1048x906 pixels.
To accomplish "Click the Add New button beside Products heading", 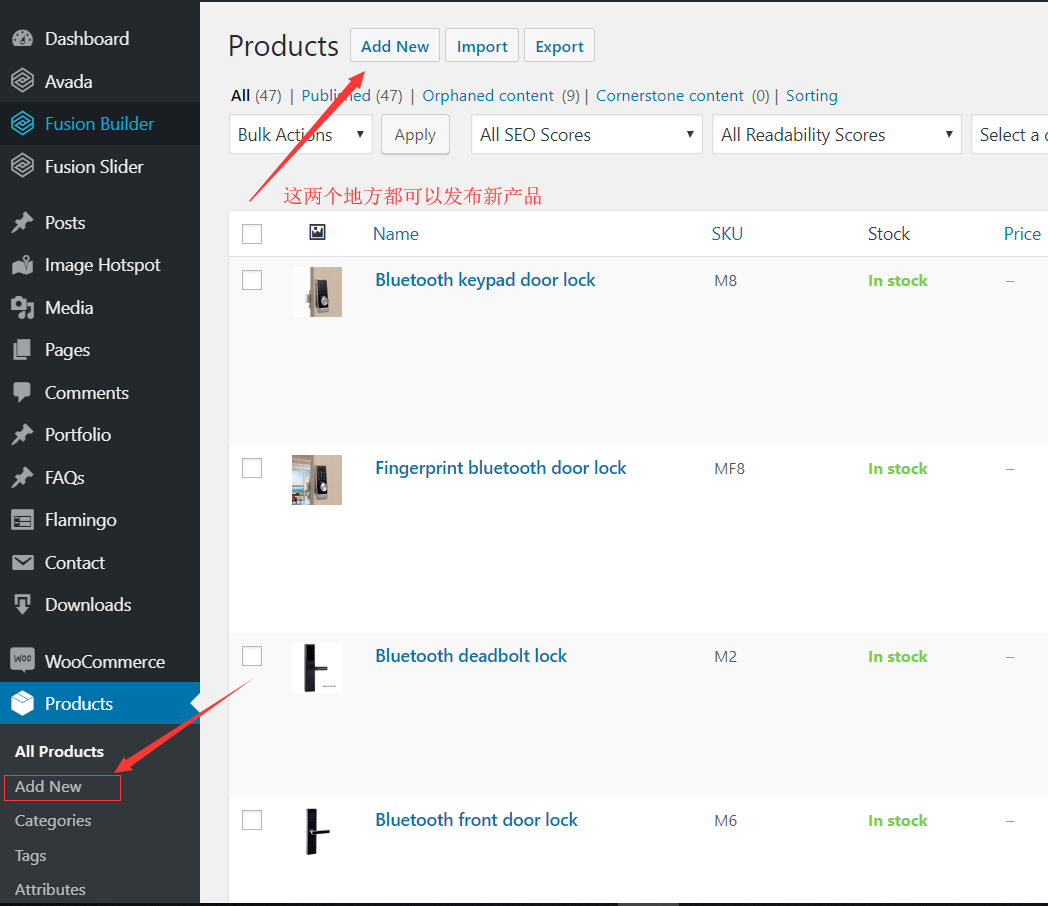I will 394,46.
